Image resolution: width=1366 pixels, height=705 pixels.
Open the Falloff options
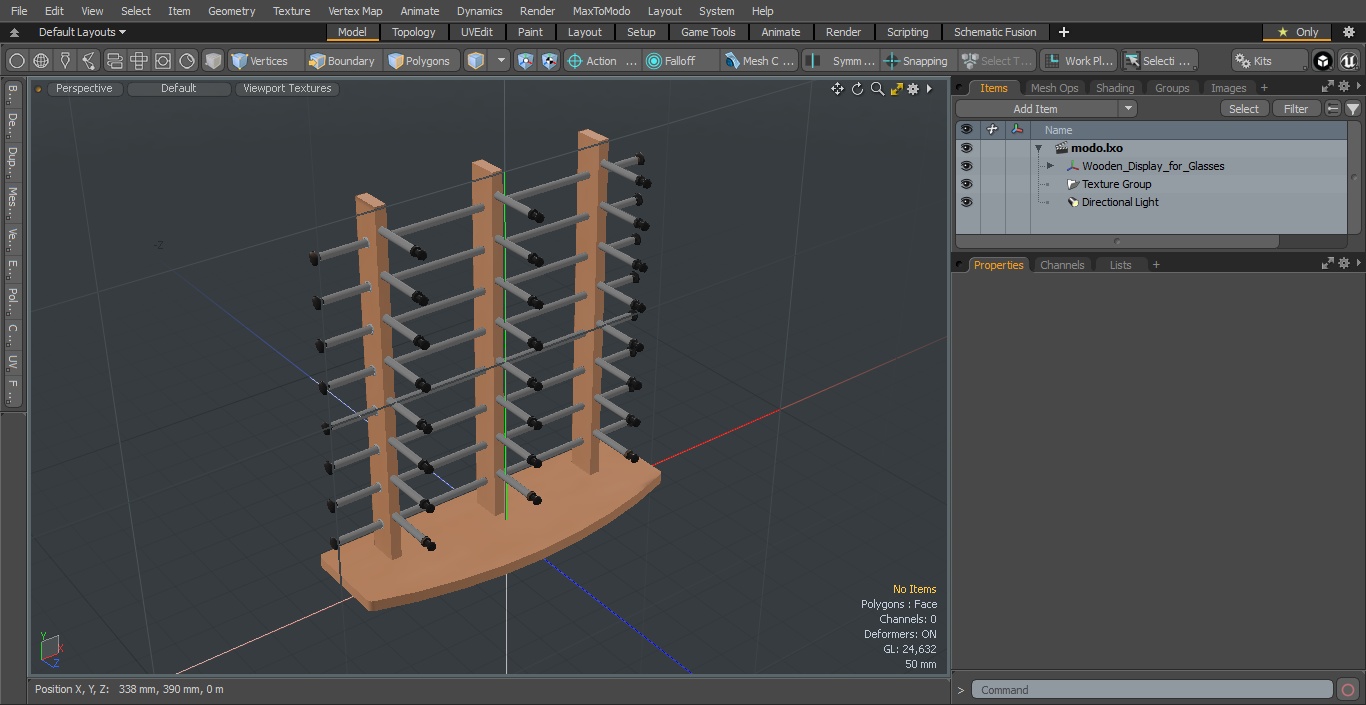tap(681, 61)
